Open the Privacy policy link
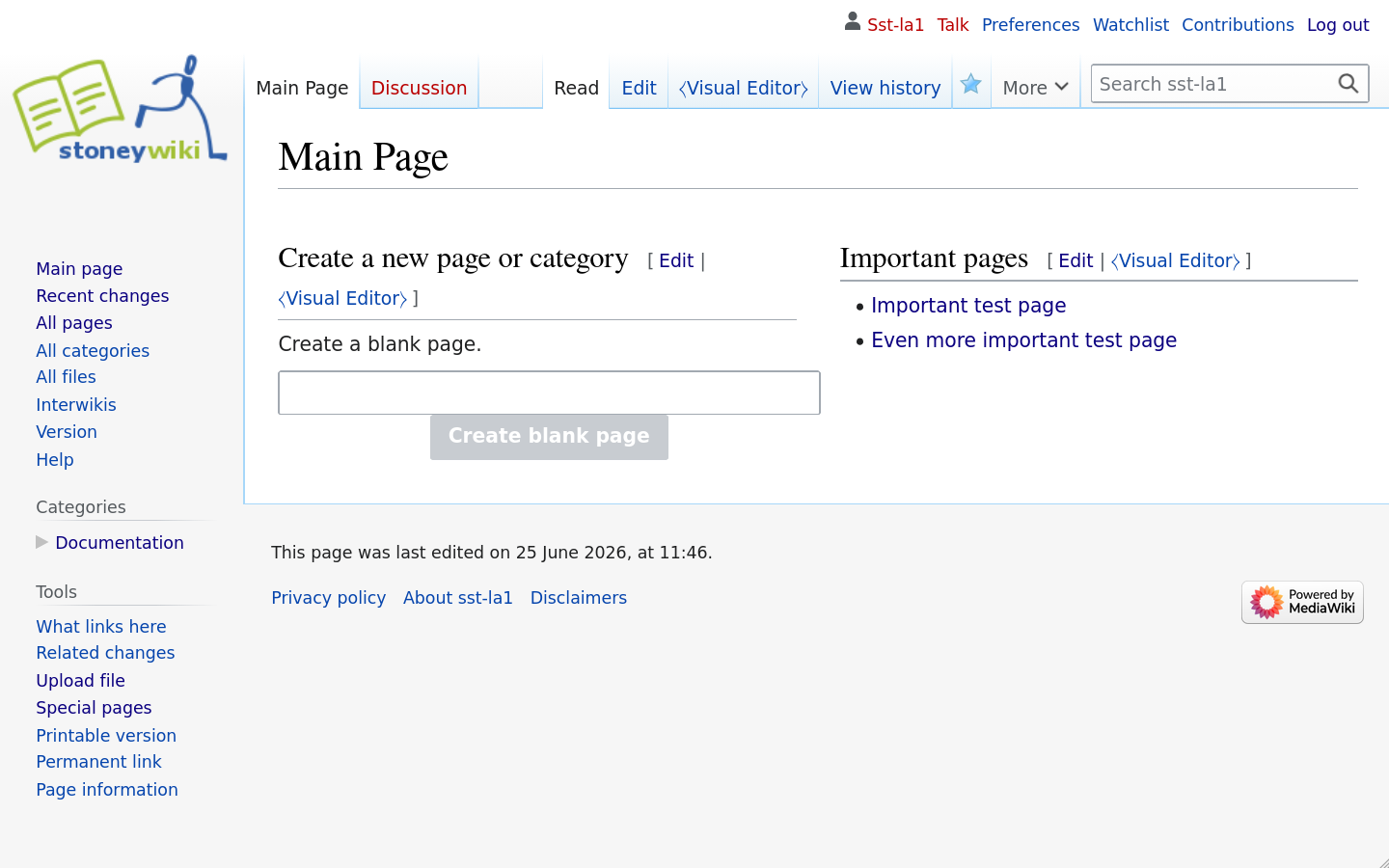1389x868 pixels. [328, 598]
